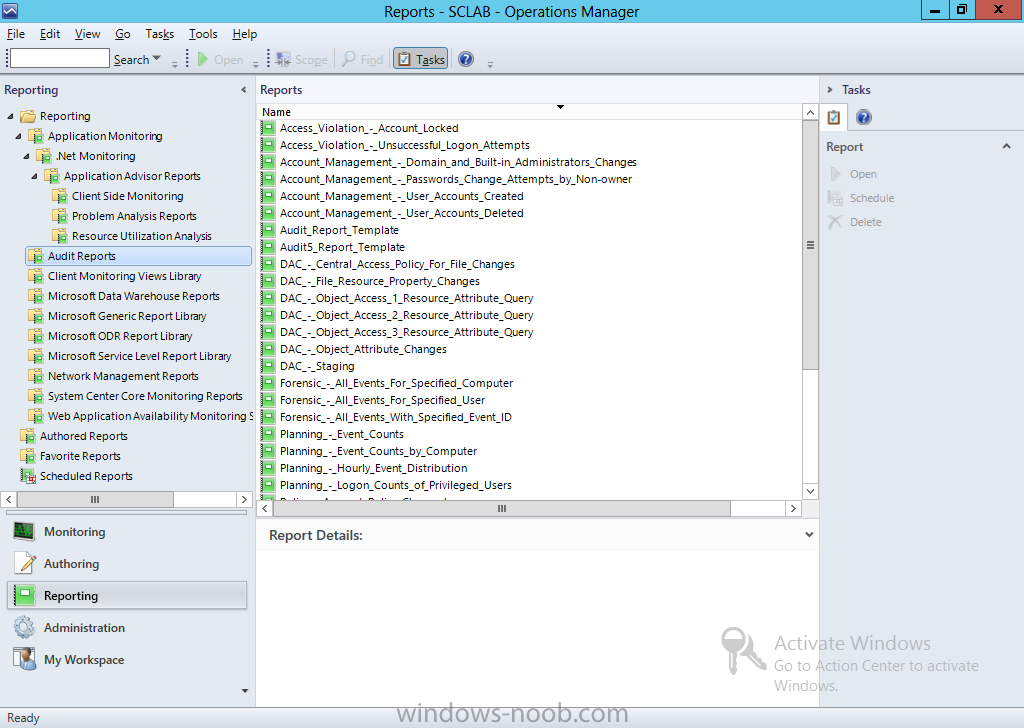Select Favorite Reports folder icon
The width and height of the screenshot is (1024, 728).
28,456
